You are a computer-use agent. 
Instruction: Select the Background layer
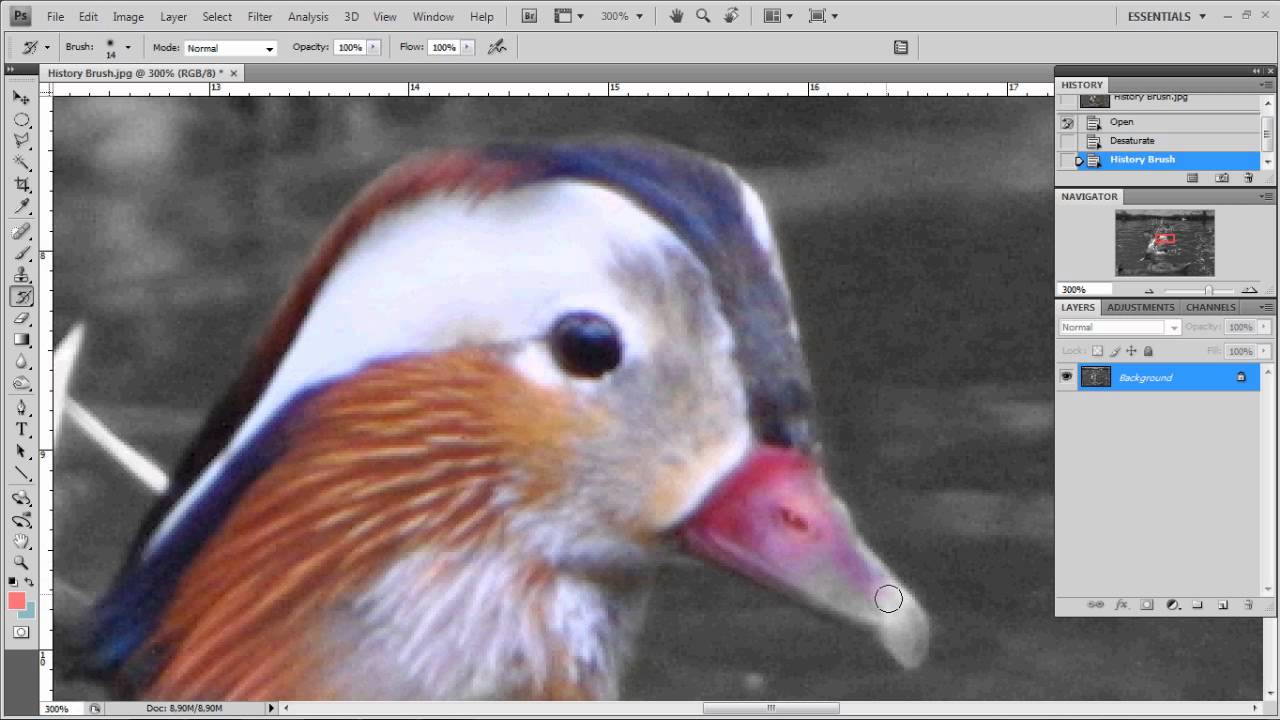point(1167,377)
